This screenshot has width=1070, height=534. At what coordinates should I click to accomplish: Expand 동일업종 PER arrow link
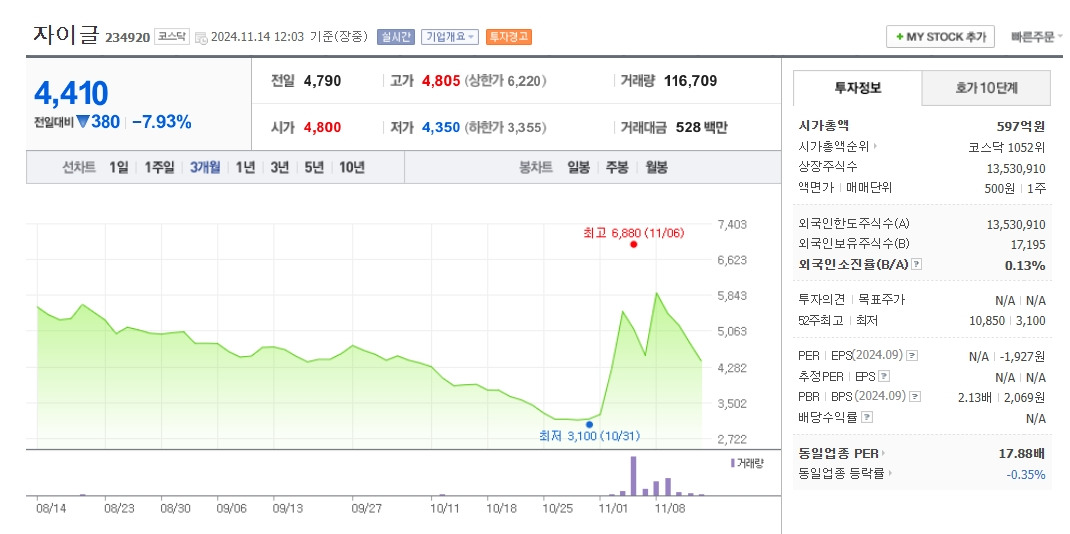(882, 454)
